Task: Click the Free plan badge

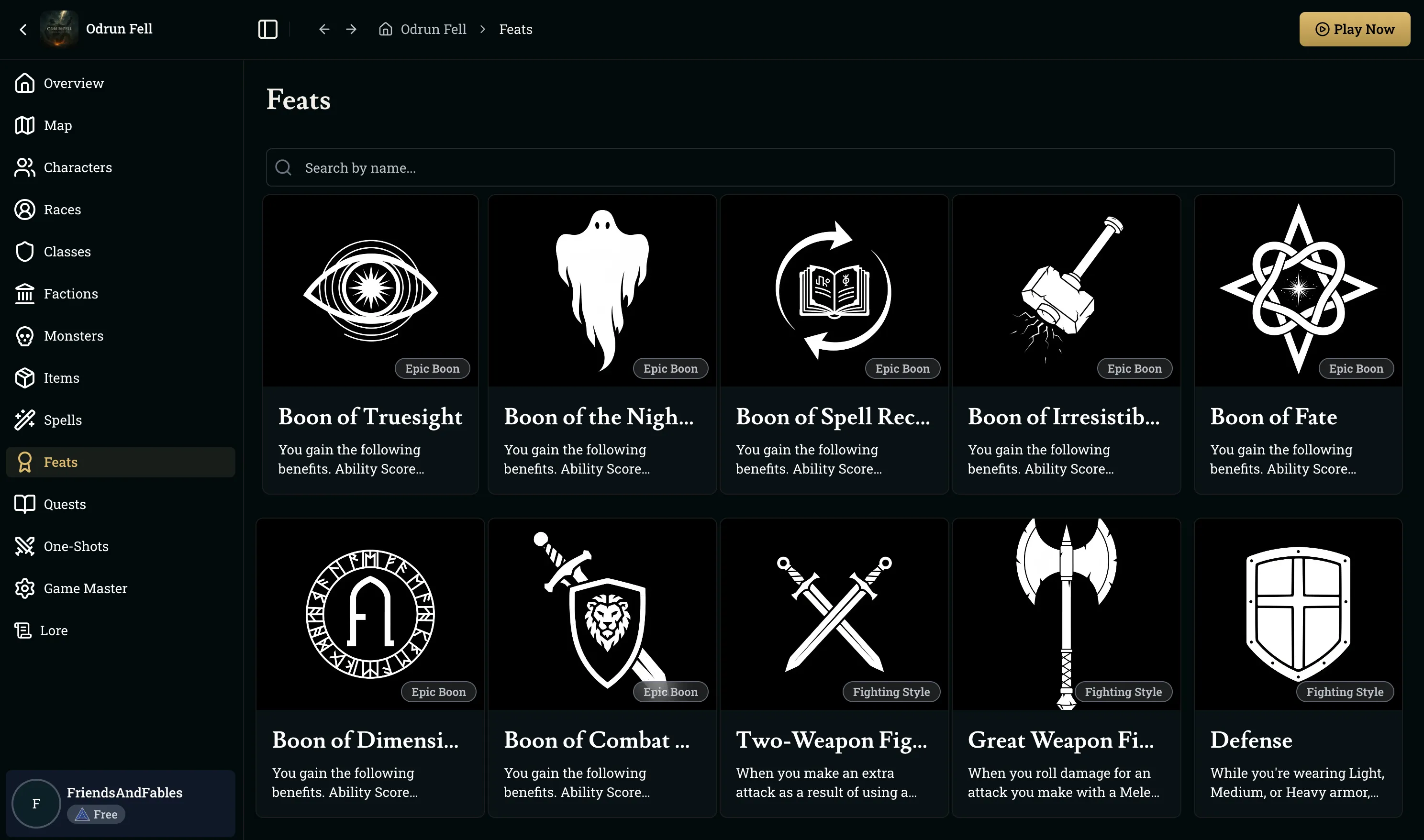Action: click(x=96, y=814)
